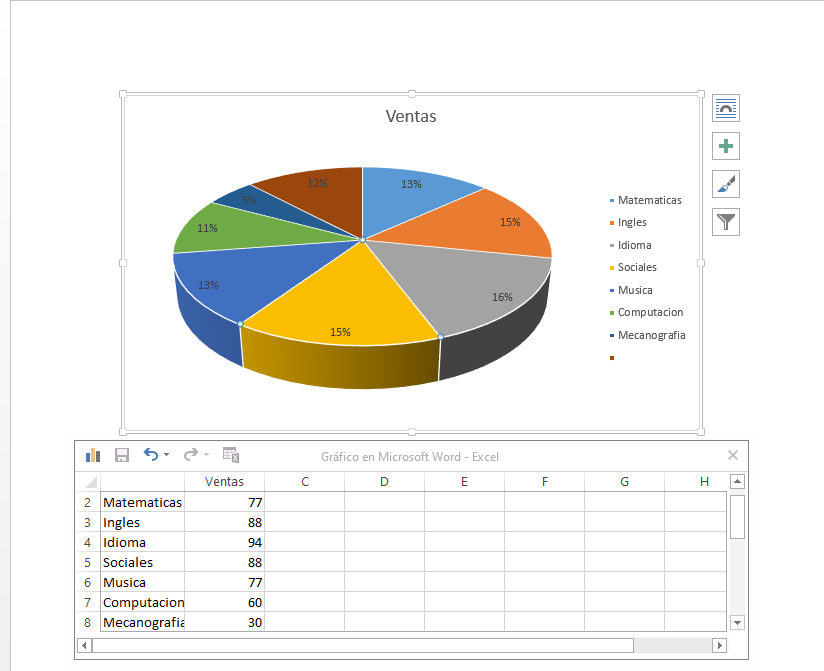Select row 5 header
This screenshot has height=671, width=824.
pos(88,562)
